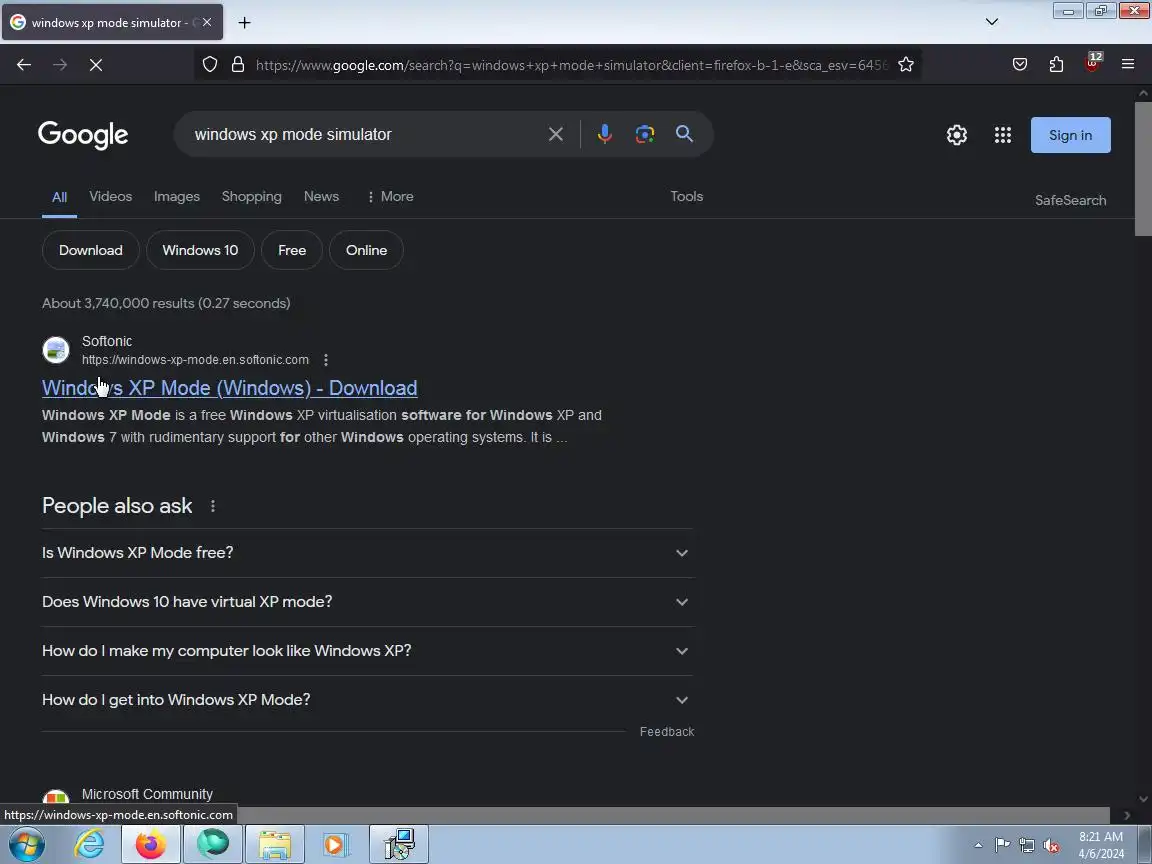Open the tracking protection shield icon
Viewport: 1152px width, 864px height.
[x=210, y=65]
